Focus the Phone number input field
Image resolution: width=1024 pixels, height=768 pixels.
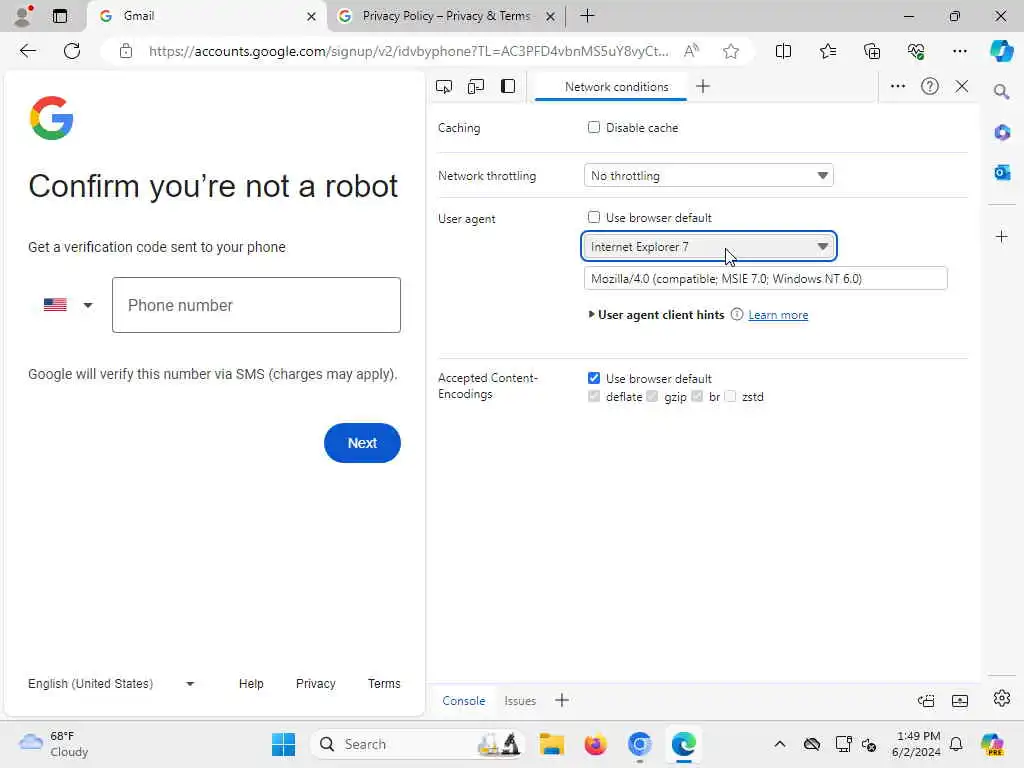tap(256, 305)
